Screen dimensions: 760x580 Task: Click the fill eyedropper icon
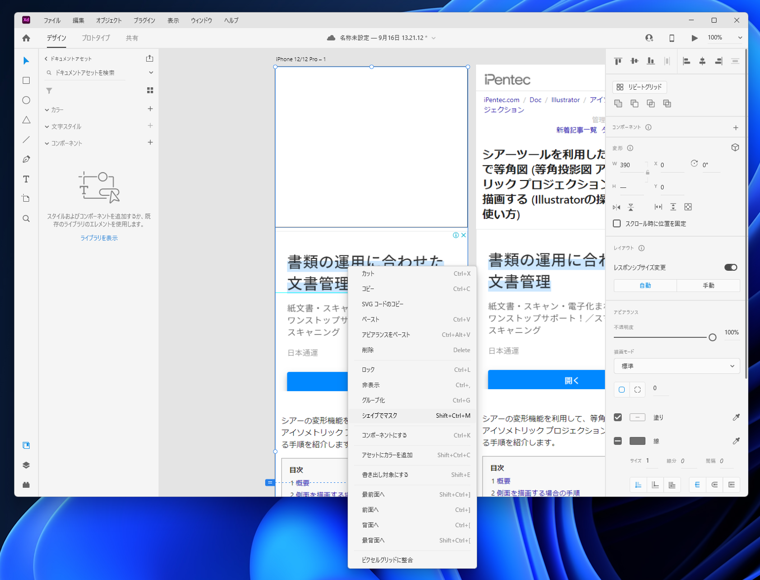736,417
